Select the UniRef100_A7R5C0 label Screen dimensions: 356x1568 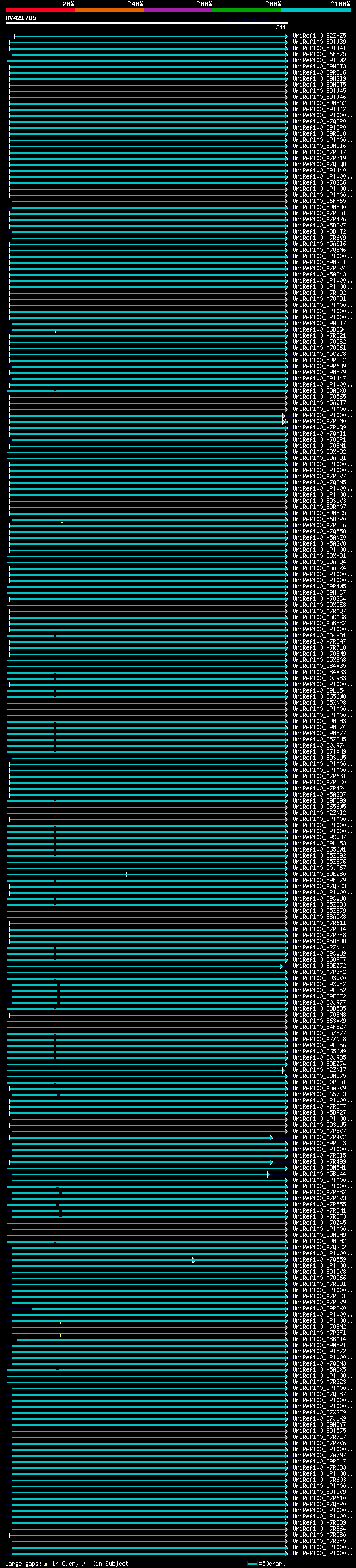[x=319, y=783]
